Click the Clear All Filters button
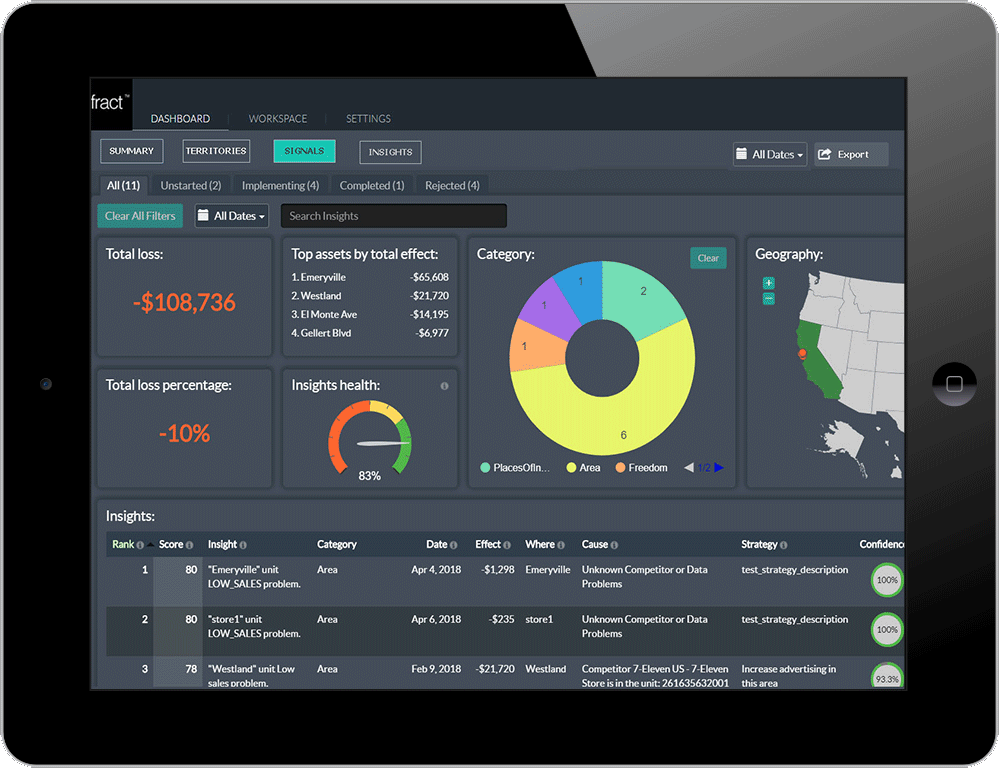The image size is (999, 768). pyautogui.click(x=140, y=216)
